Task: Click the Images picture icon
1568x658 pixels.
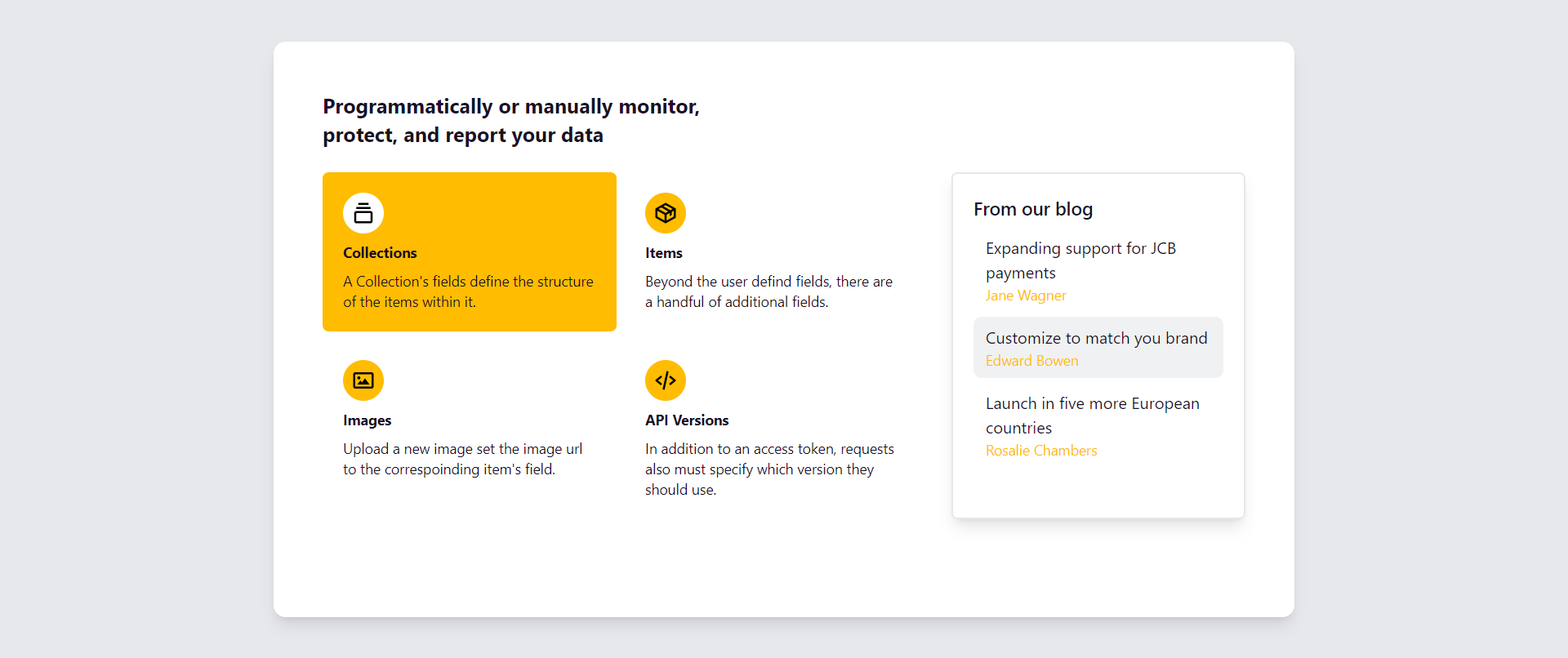Action: point(363,380)
